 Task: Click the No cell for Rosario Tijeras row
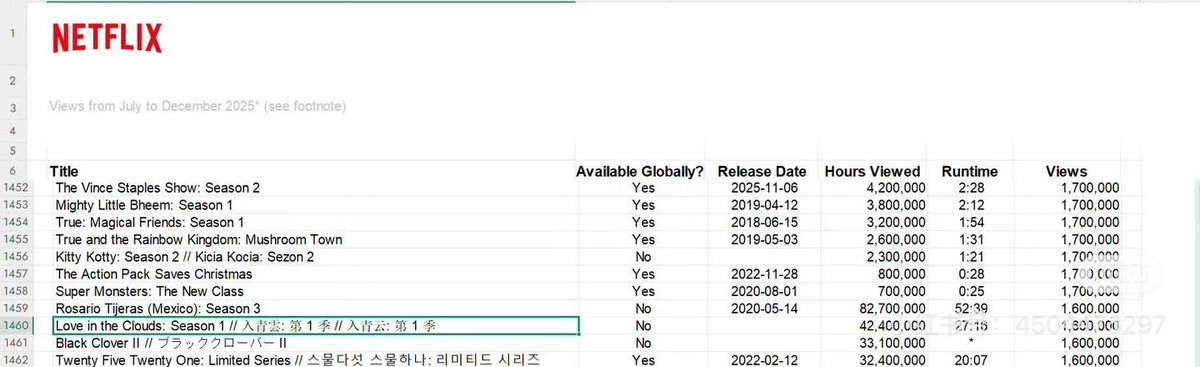pyautogui.click(x=642, y=308)
